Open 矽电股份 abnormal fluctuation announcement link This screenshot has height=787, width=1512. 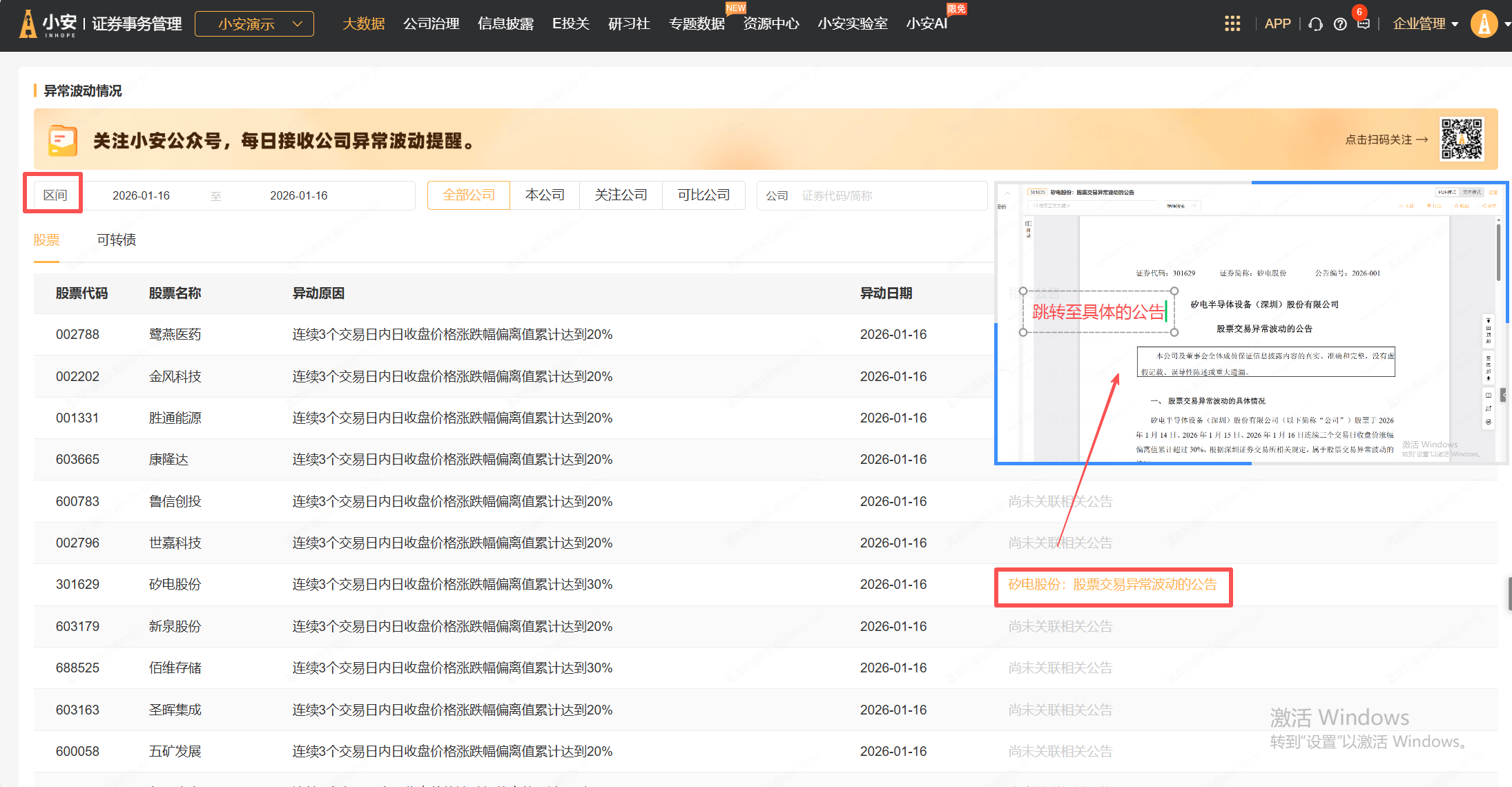(1112, 585)
